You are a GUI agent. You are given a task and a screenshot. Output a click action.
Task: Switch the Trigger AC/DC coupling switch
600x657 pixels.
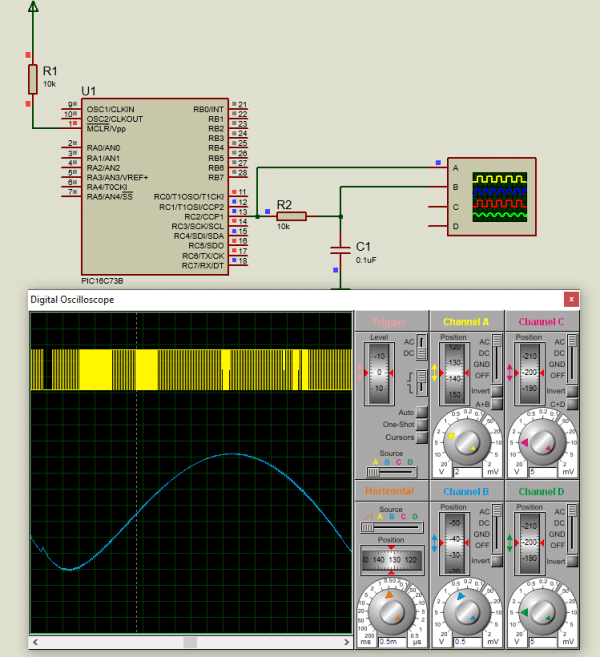422,347
